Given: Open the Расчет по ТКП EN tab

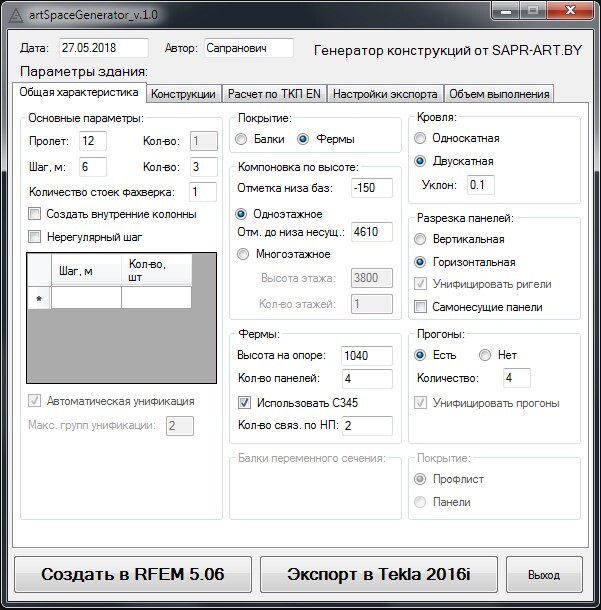Looking at the screenshot, I should [273, 94].
